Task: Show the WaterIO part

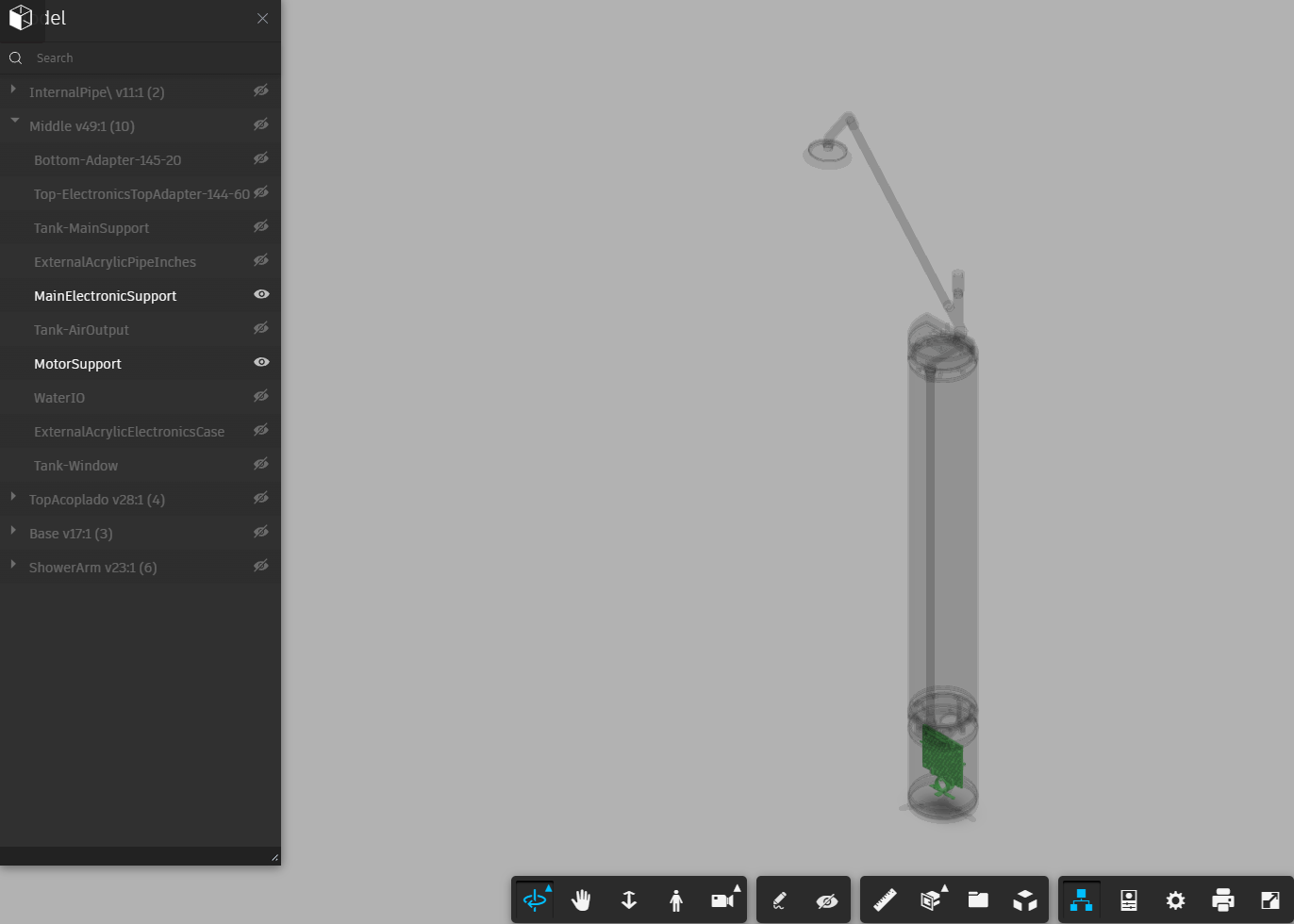Action: tap(261, 396)
